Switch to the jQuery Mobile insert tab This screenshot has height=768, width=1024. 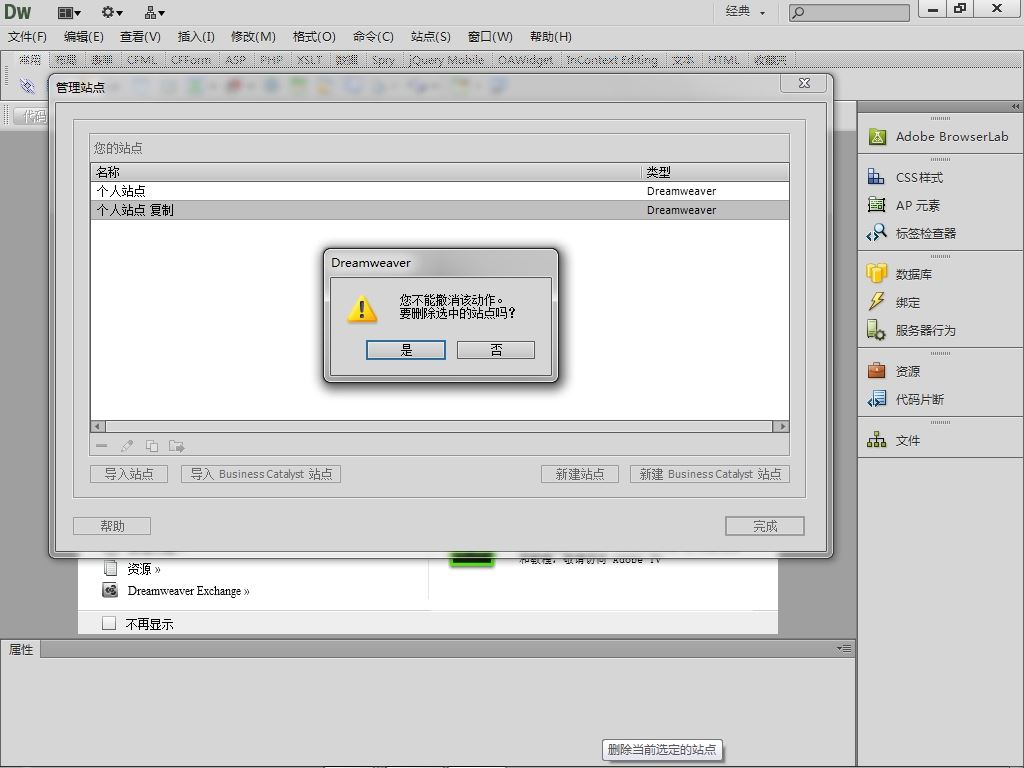[x=446, y=60]
